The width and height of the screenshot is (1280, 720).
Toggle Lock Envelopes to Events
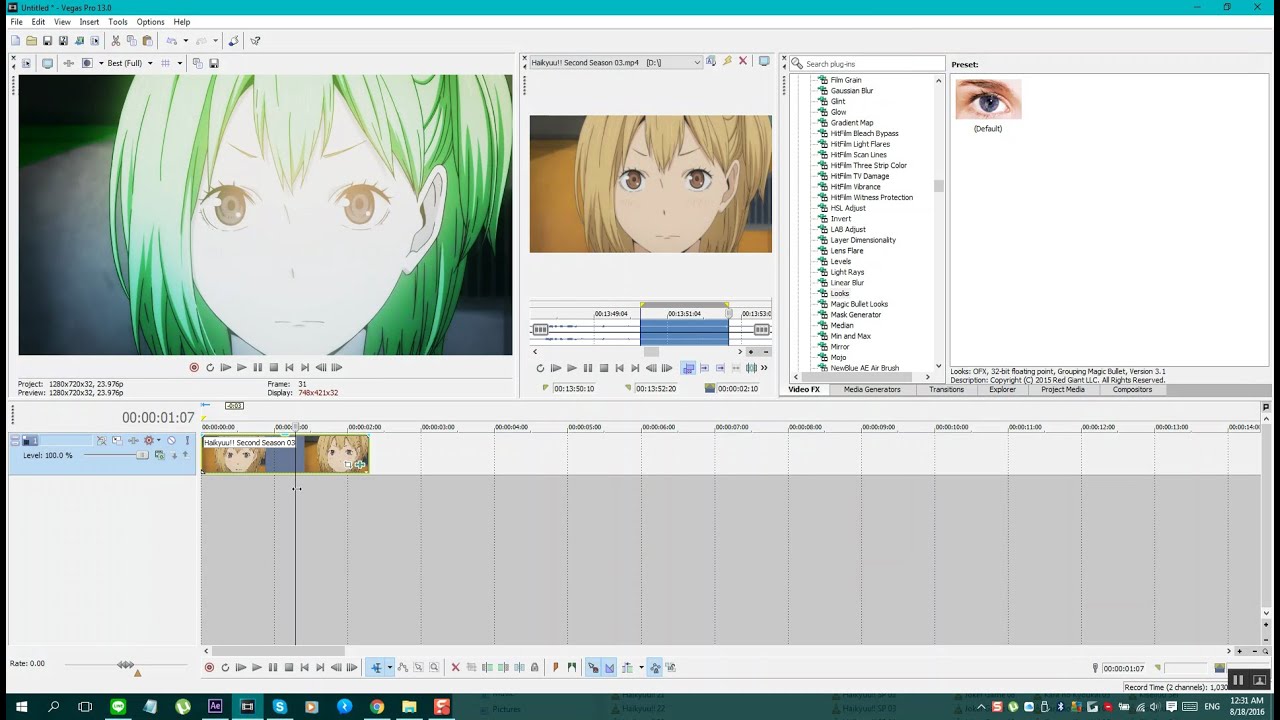click(655, 667)
